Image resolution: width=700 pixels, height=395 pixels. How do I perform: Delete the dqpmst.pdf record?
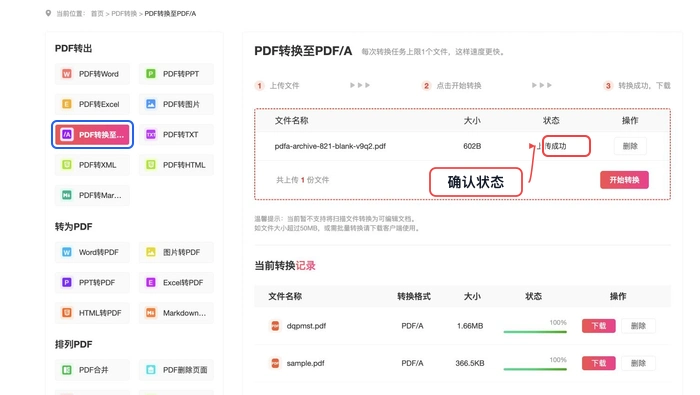(638, 326)
